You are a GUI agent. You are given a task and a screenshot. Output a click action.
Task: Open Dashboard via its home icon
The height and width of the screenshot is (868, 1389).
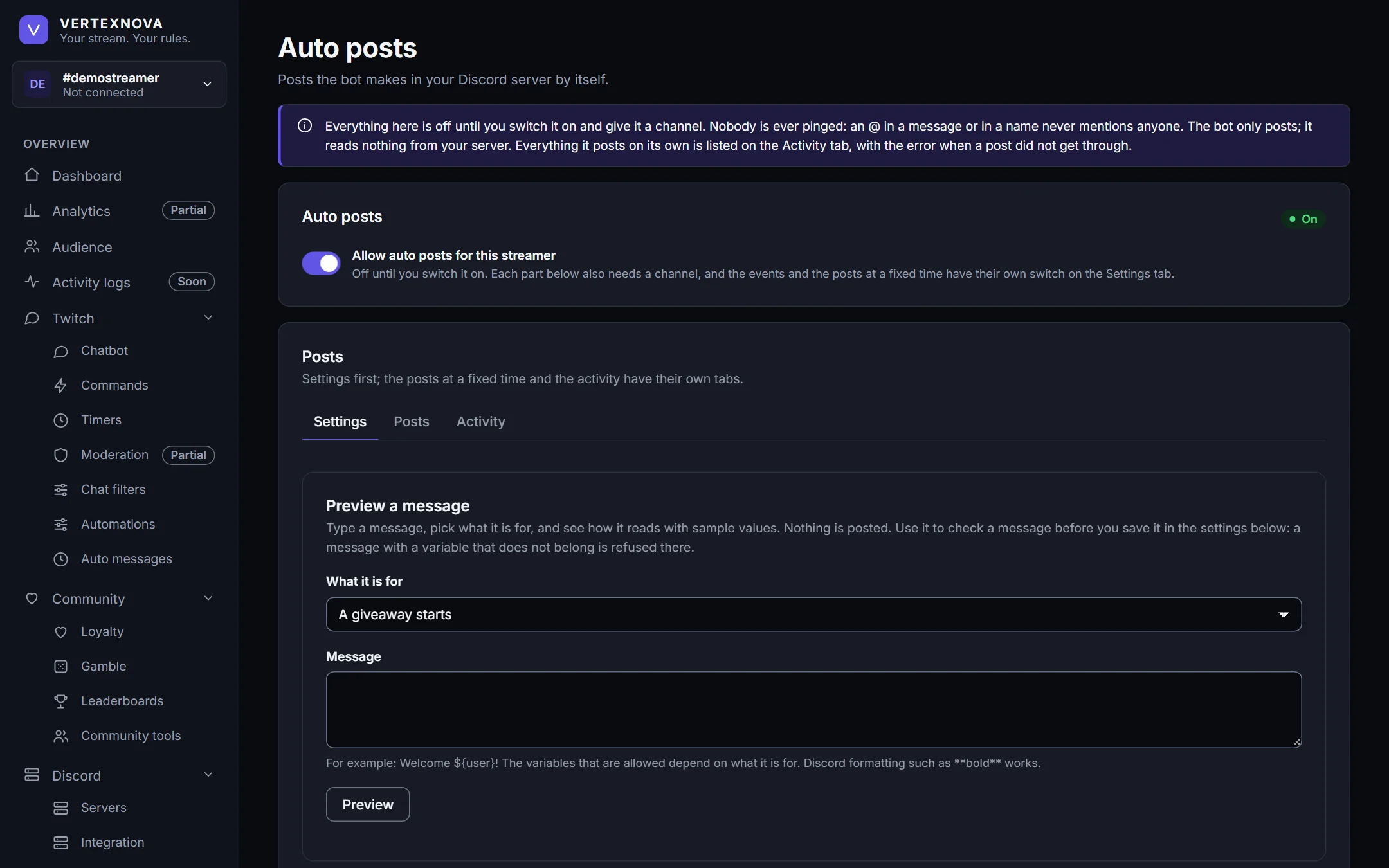[x=32, y=176]
